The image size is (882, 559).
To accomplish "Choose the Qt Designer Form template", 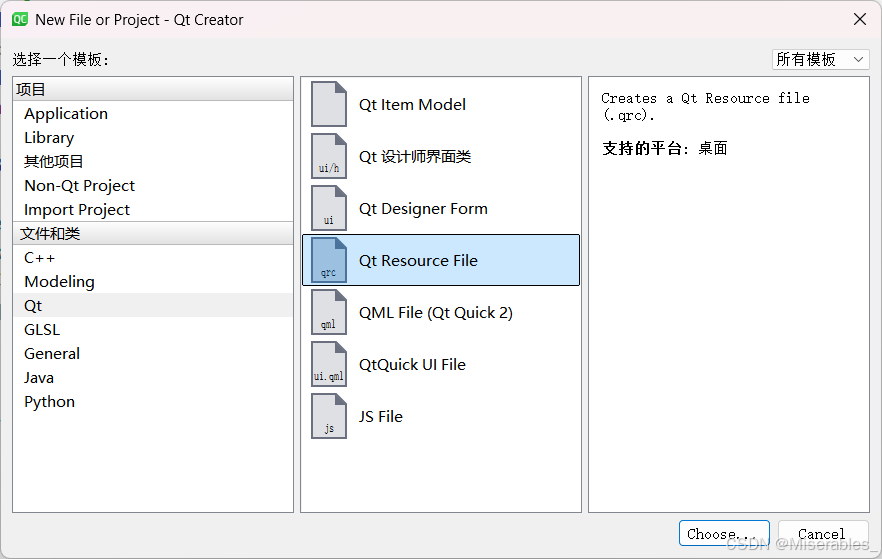I will (x=441, y=208).
